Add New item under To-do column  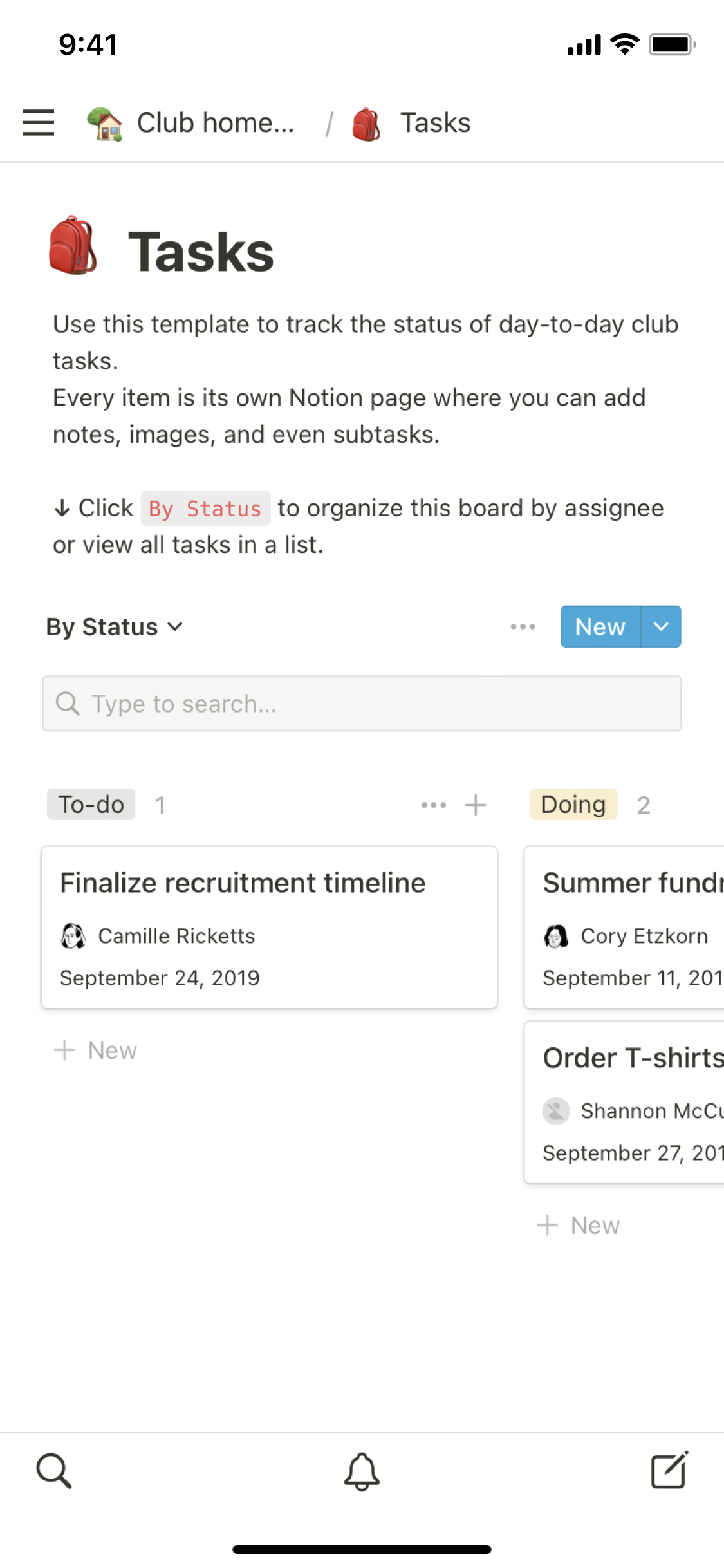point(96,1050)
